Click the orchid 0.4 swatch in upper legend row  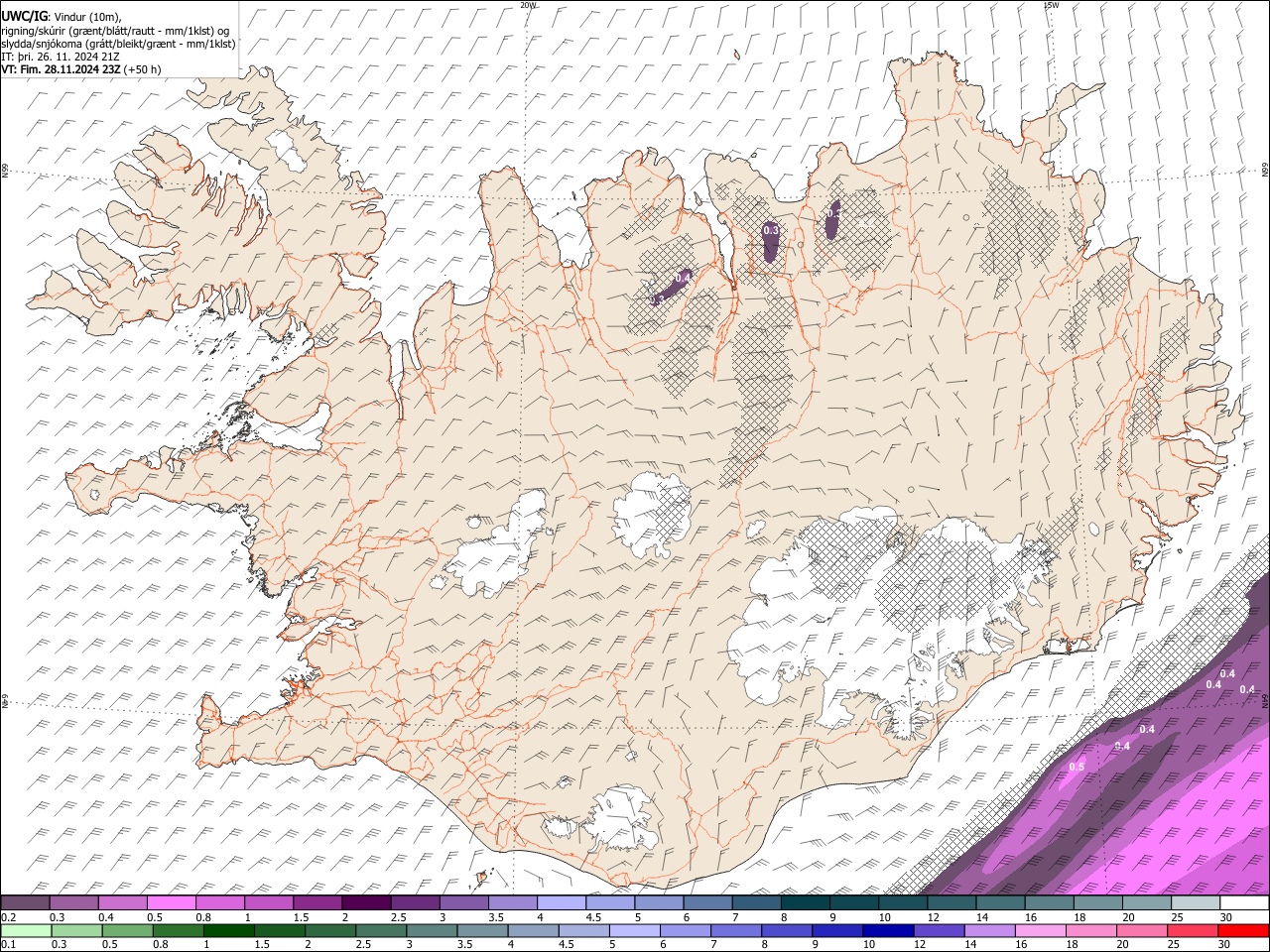(123, 903)
